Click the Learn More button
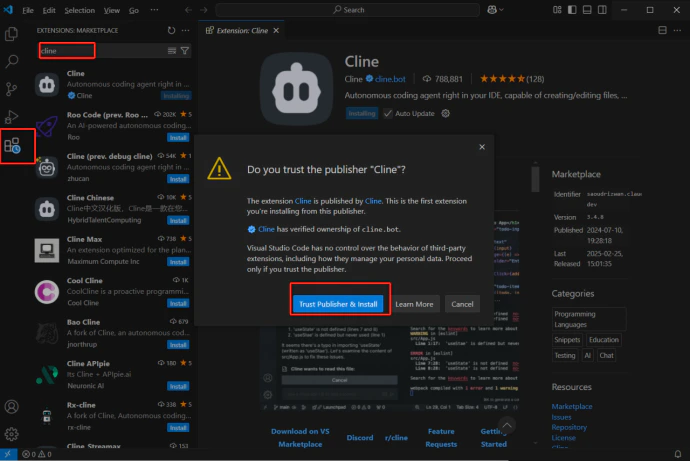Screen dimensions: 690x462 point(414,304)
